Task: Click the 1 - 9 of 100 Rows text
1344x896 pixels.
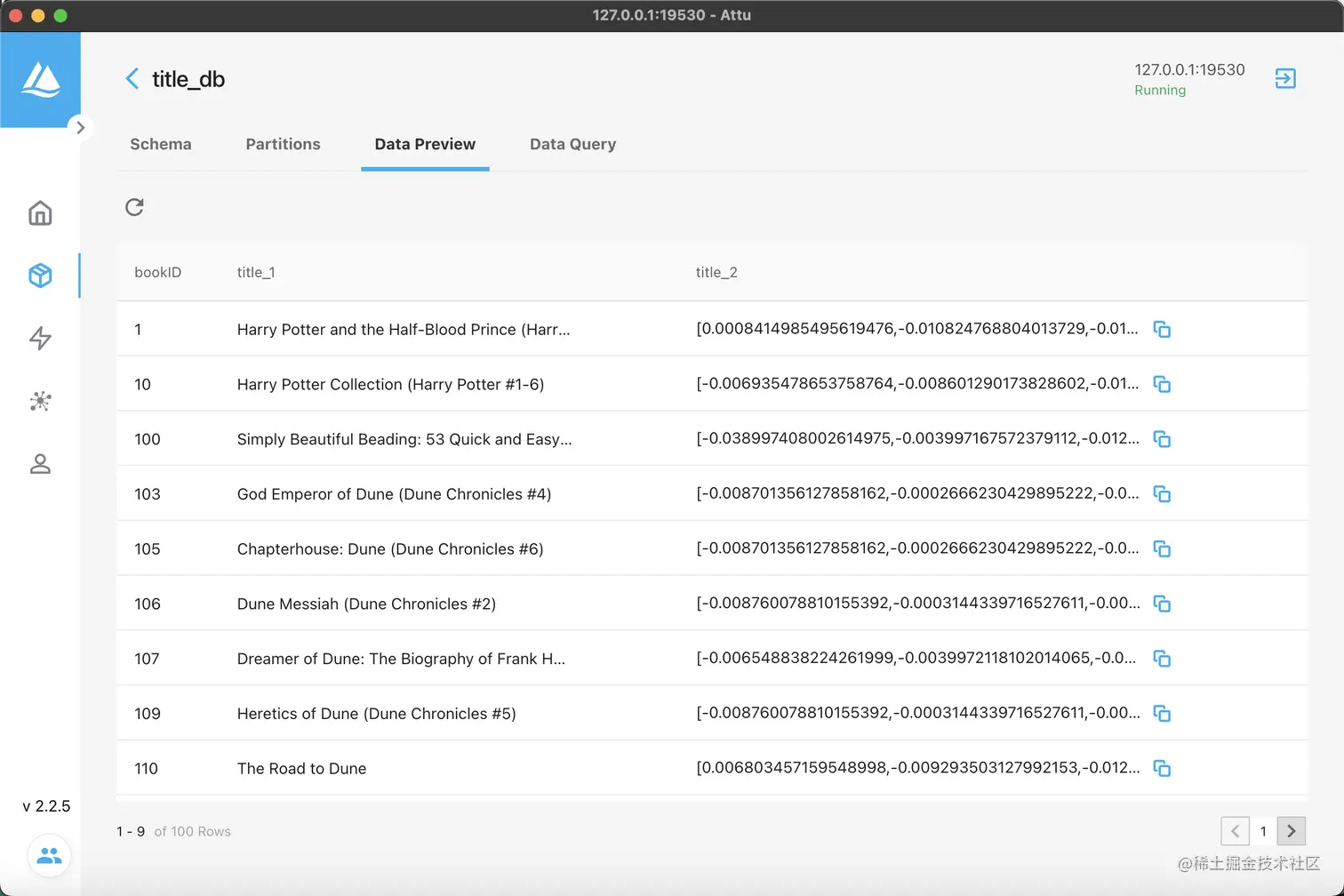Action: 173,831
